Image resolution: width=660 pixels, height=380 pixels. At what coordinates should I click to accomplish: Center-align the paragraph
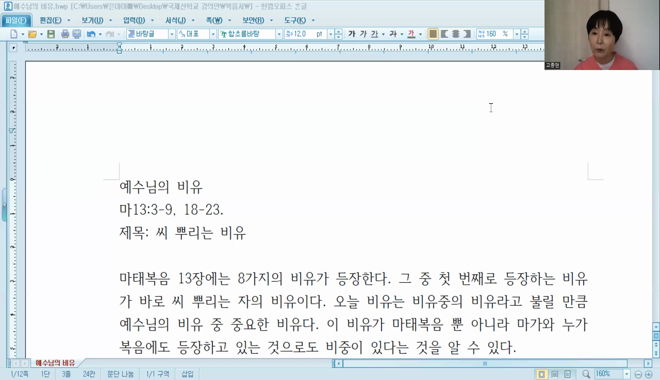click(x=455, y=34)
